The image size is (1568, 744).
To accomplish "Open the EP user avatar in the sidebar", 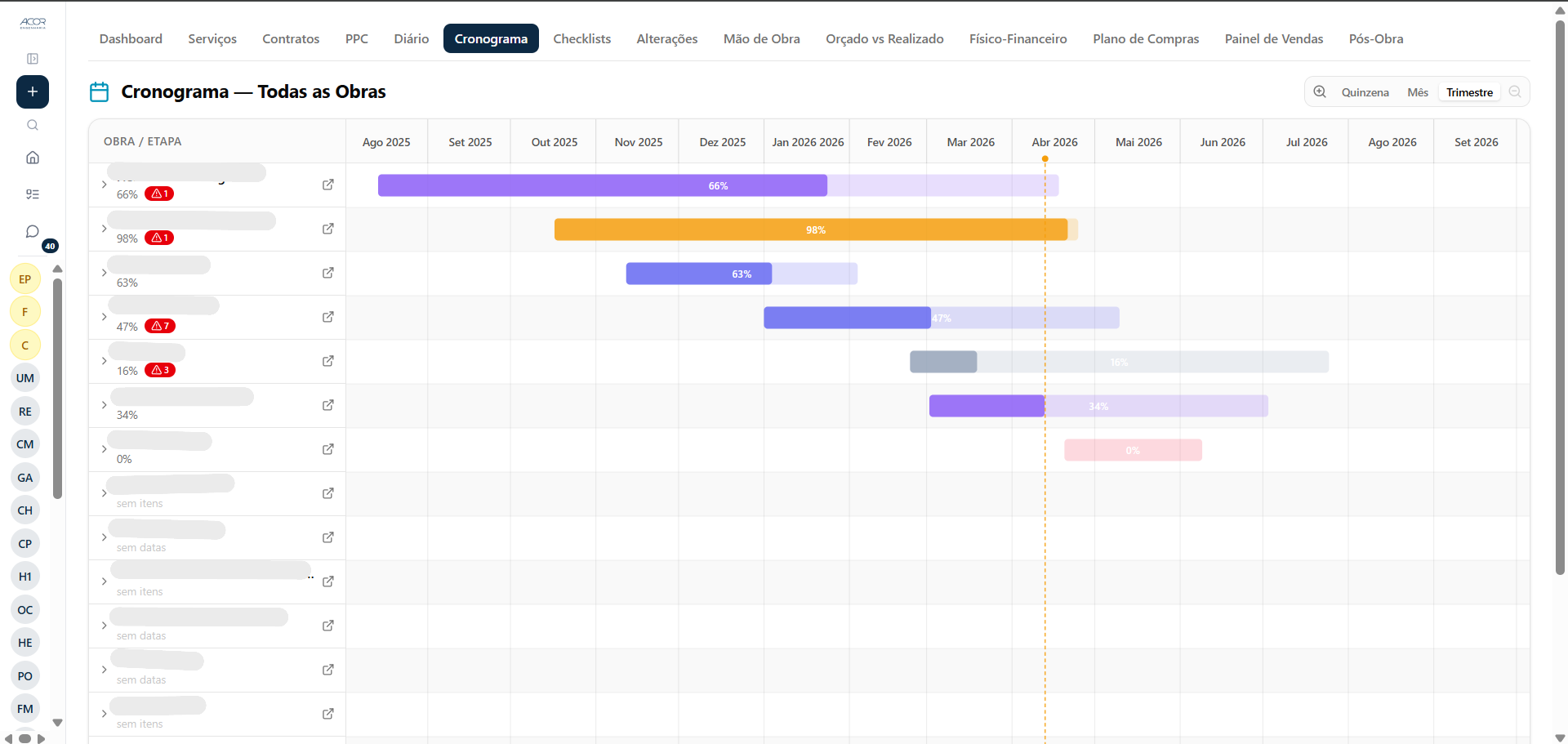I will coord(24,278).
